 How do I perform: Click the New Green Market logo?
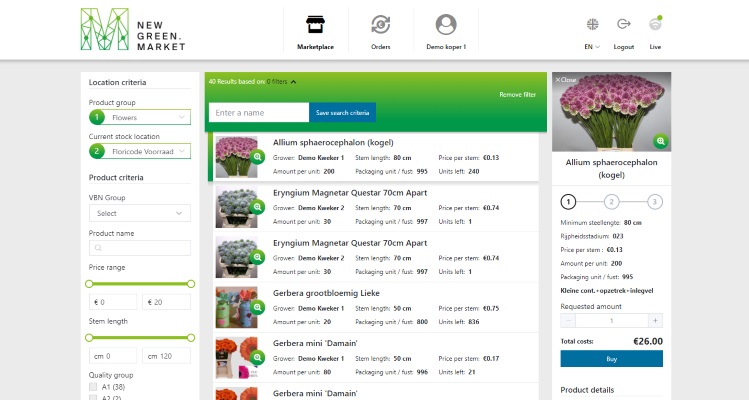pyautogui.click(x=133, y=29)
